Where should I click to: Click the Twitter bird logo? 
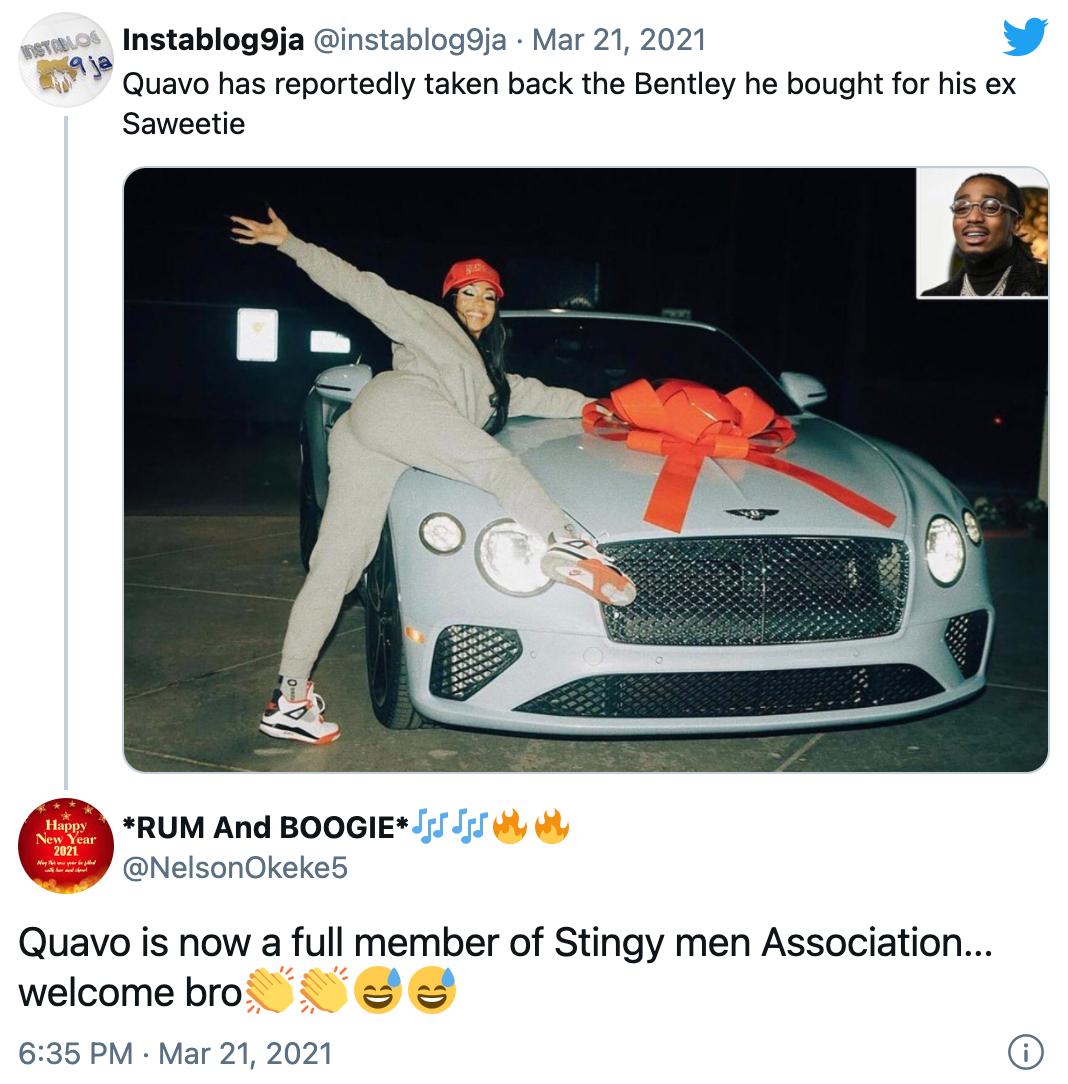(x=1025, y=37)
